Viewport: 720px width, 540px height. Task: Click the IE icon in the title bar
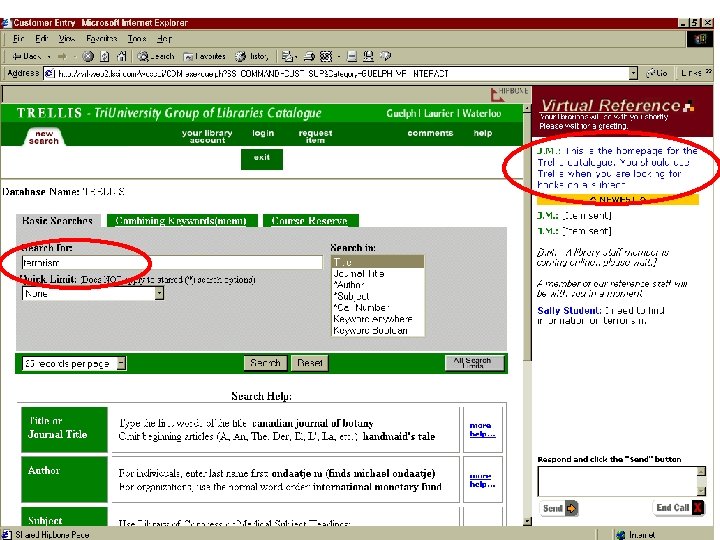pos(6,23)
